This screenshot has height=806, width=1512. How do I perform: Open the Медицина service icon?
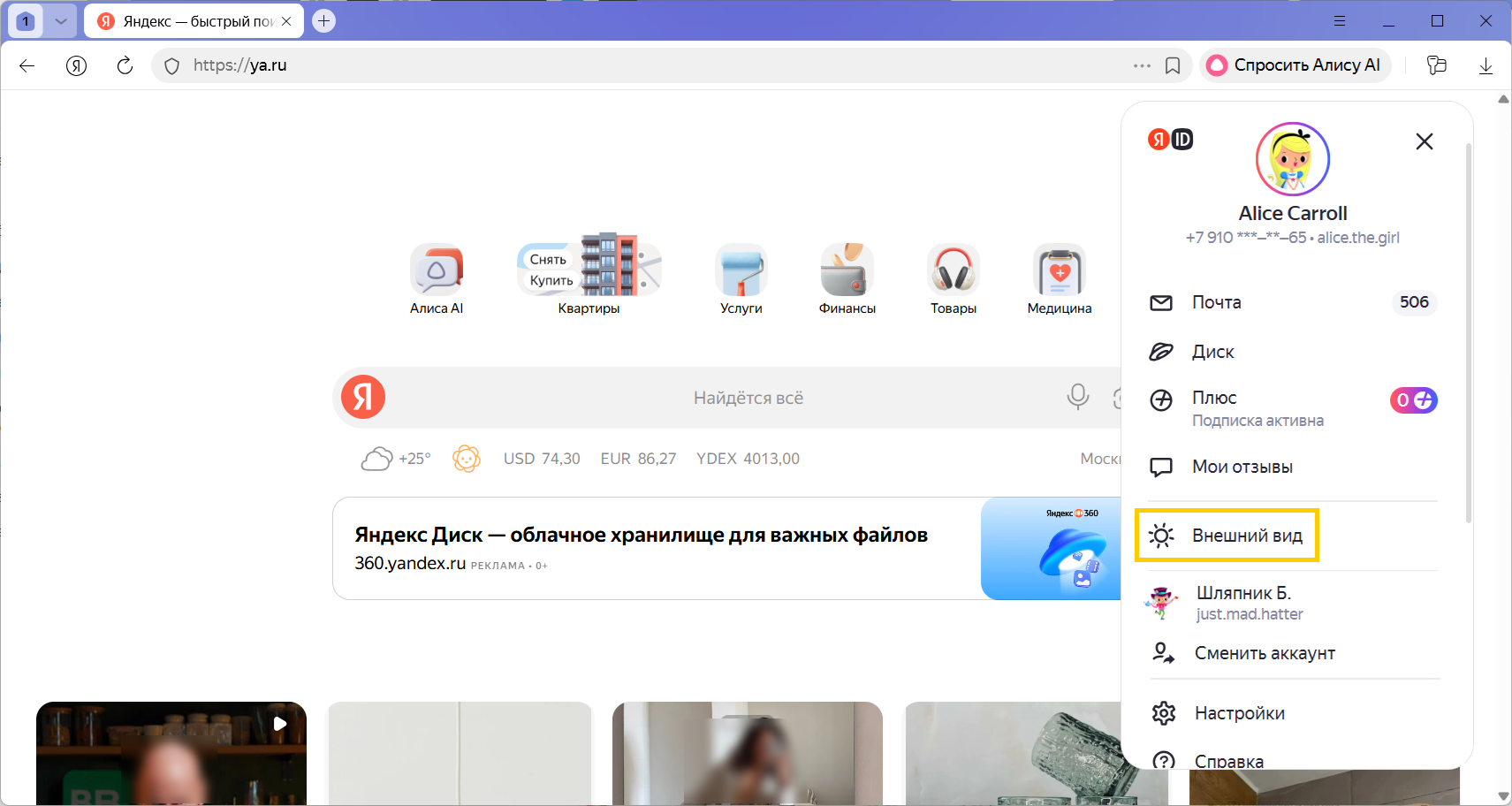[1059, 279]
